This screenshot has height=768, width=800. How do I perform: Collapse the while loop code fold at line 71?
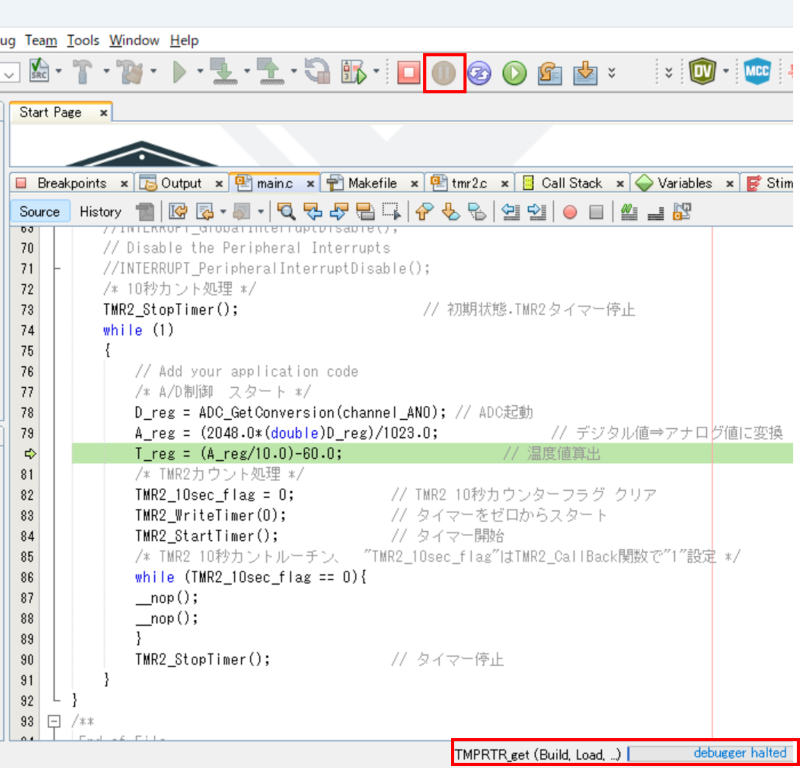pyautogui.click(x=55, y=268)
